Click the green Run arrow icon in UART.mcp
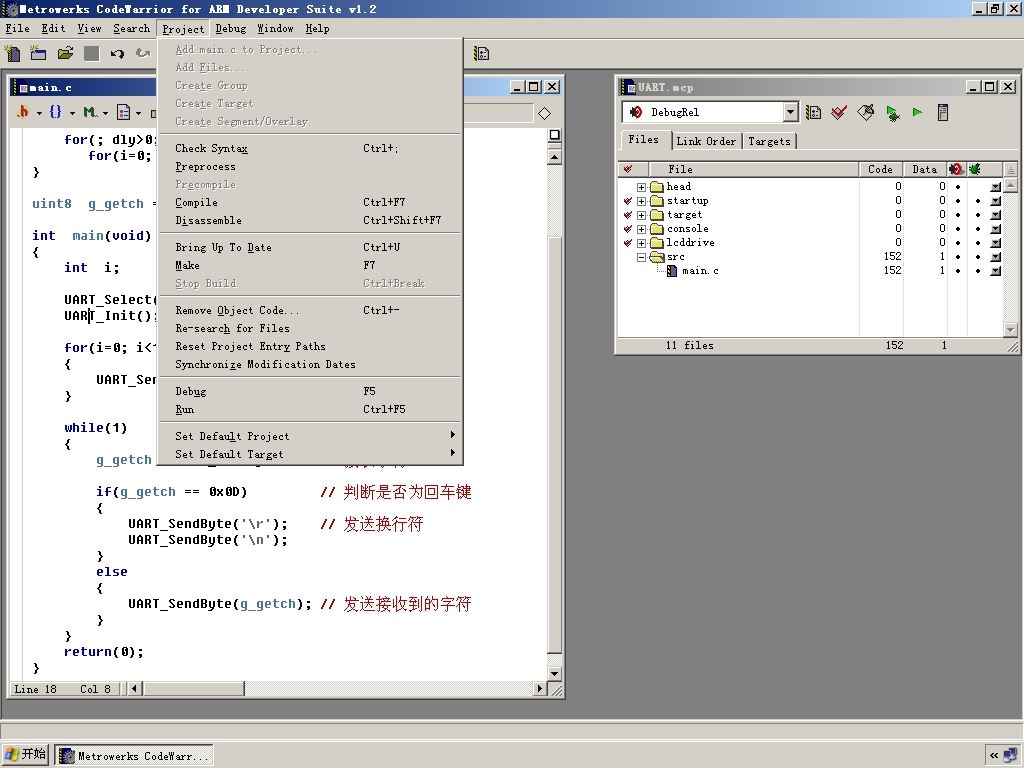 tap(917, 112)
